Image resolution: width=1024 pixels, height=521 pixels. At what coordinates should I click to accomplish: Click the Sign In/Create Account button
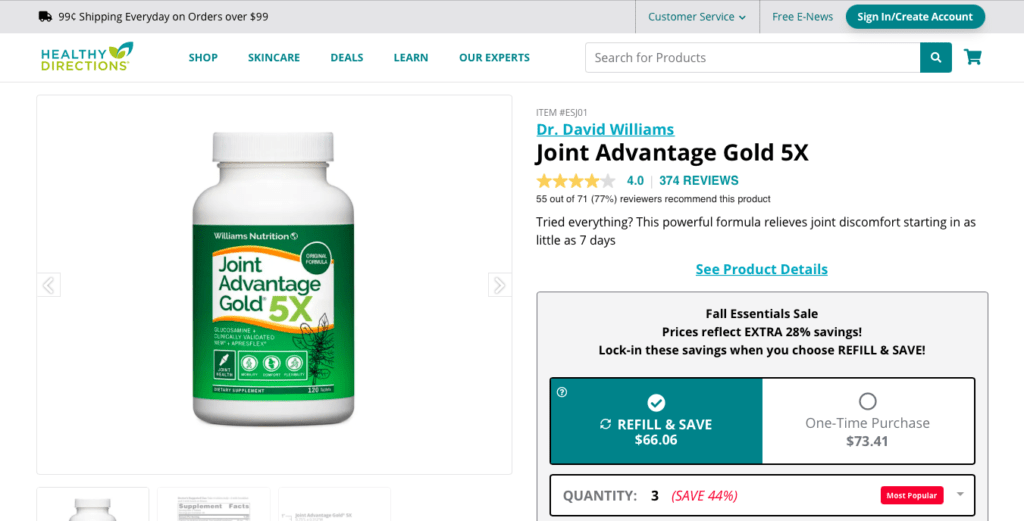coord(915,17)
